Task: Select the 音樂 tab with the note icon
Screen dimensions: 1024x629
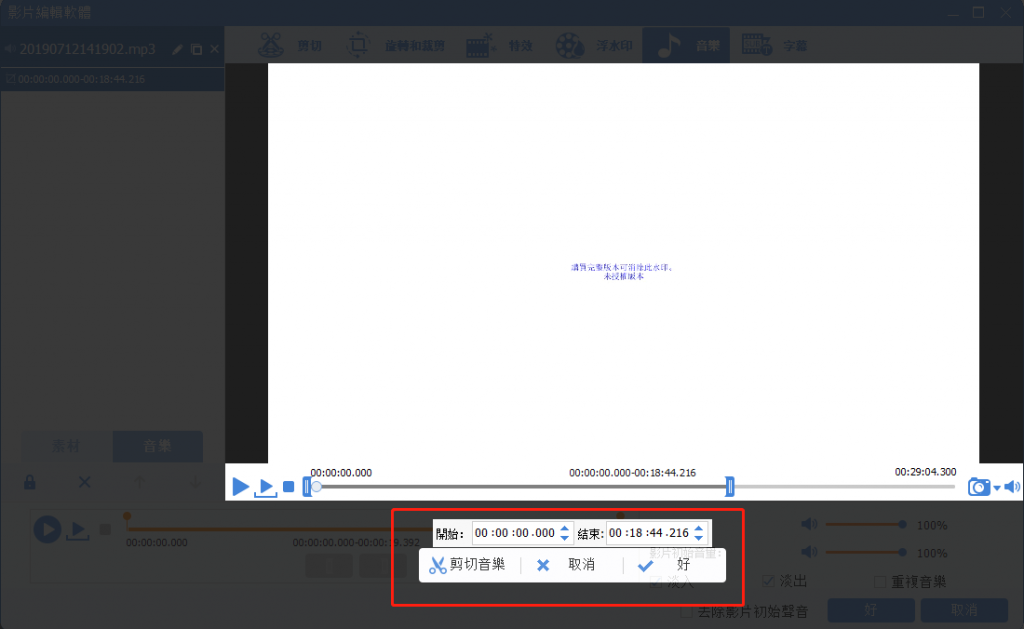Action: (686, 45)
